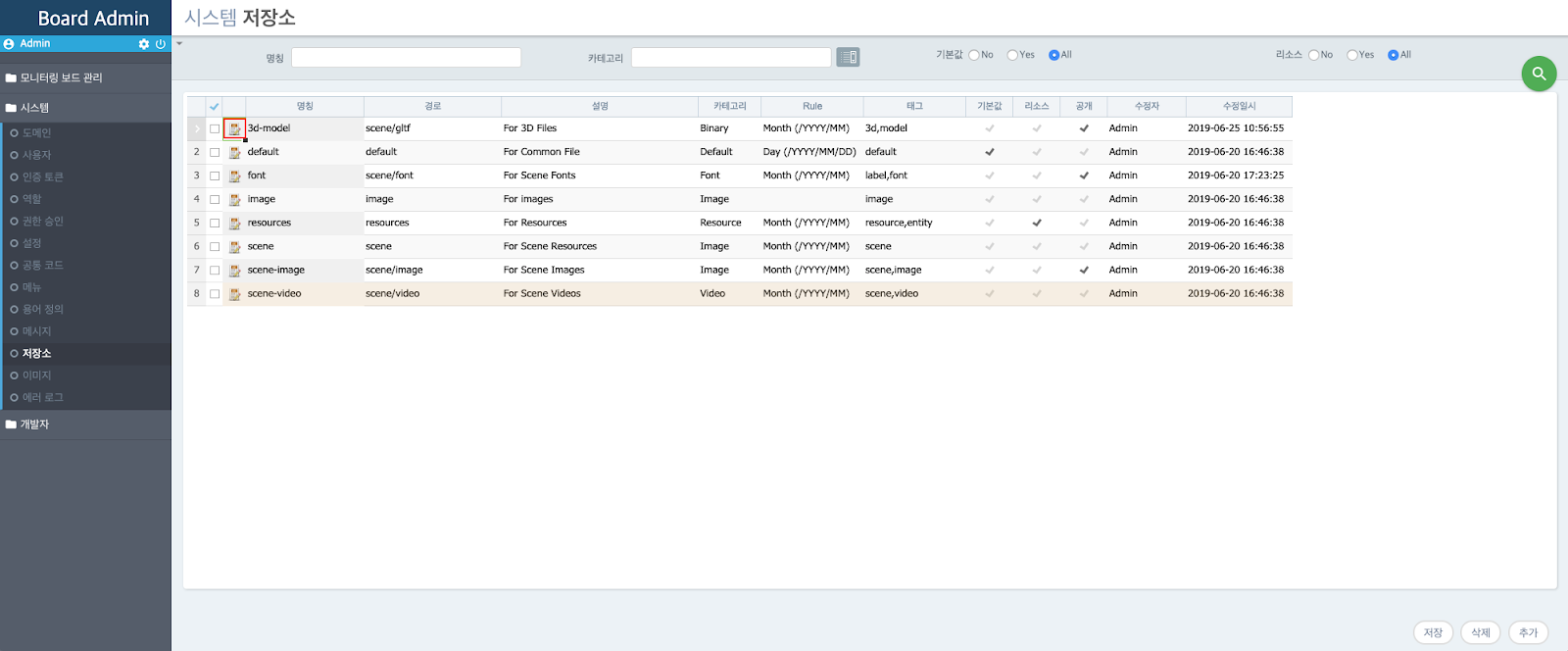1568x651 pixels.
Task: Focus the 명칭 search input field
Action: (x=406, y=58)
